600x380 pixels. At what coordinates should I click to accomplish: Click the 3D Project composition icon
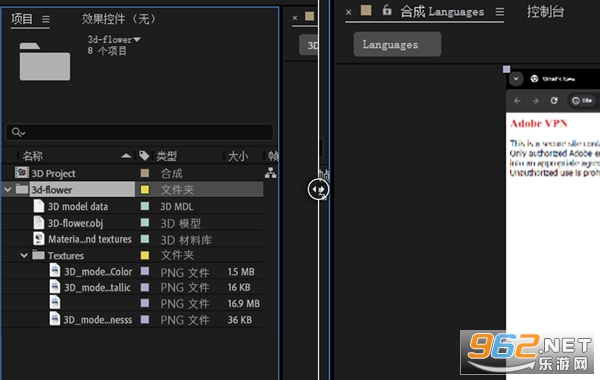21,173
